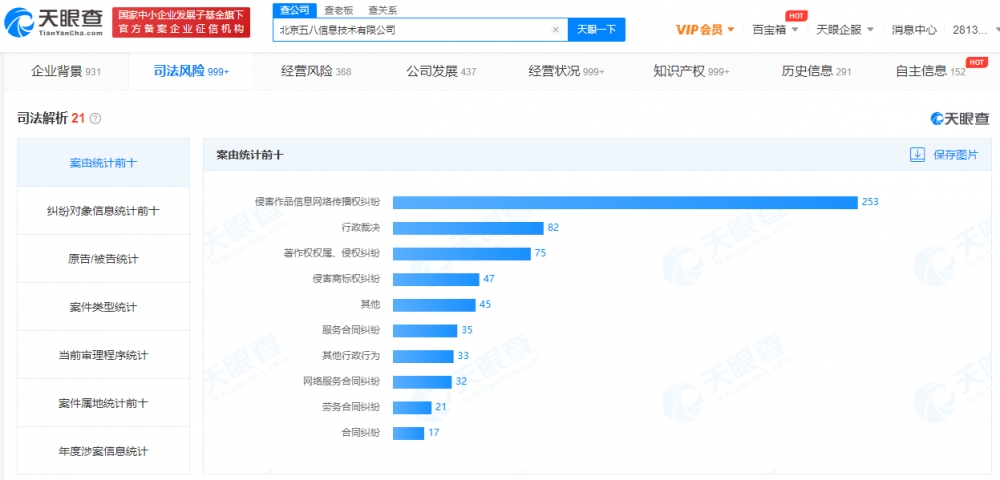The width and height of the screenshot is (1000, 480).
Task: Click the 著作权权属、侵权纠纷 bar
Action: point(462,254)
